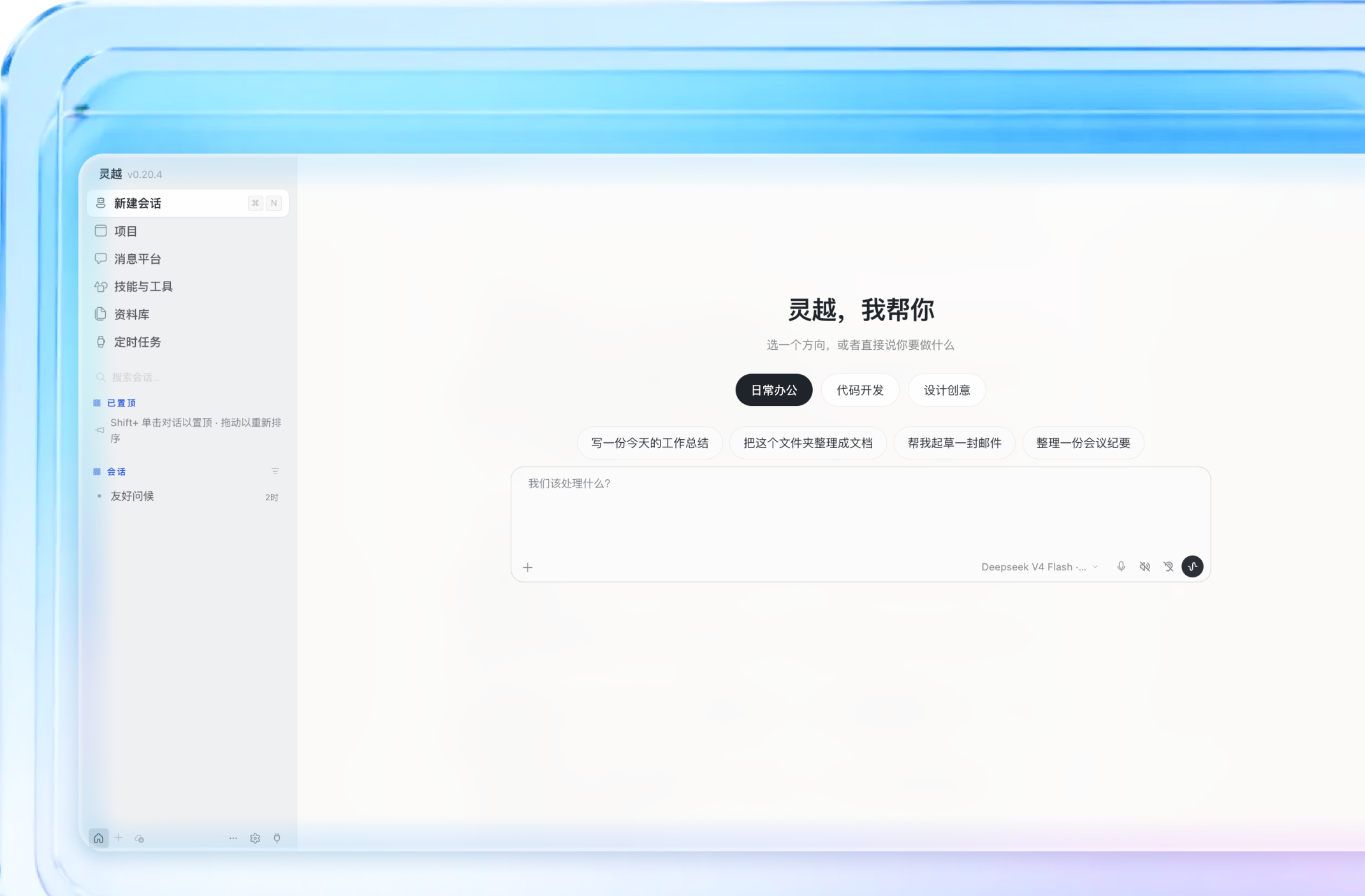The height and width of the screenshot is (896, 1365).
Task: Open settings with the gear icon
Action: (255, 838)
